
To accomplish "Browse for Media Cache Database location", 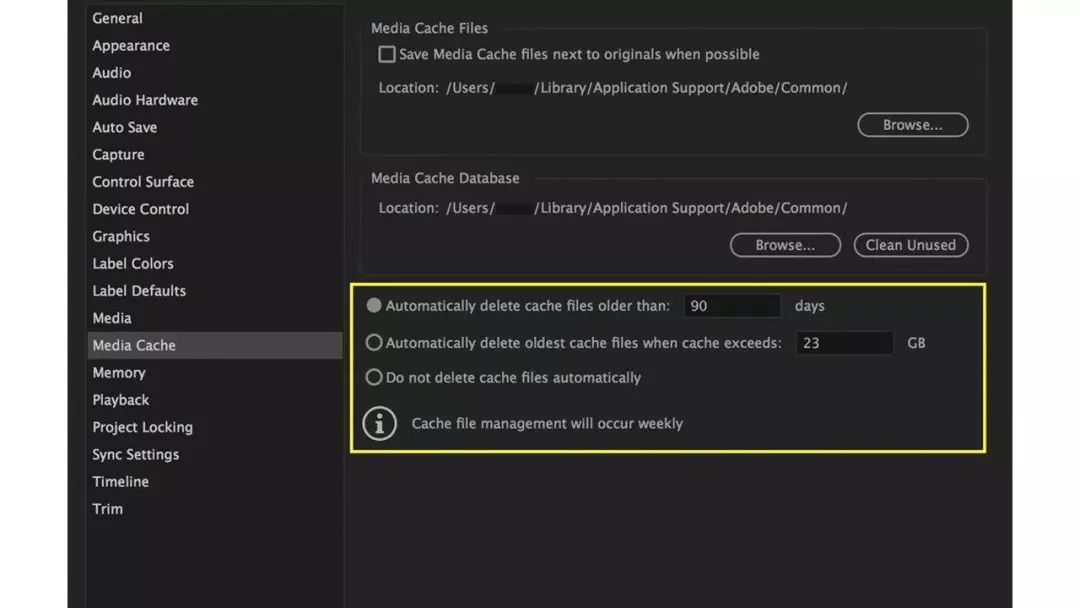I will pos(785,245).
